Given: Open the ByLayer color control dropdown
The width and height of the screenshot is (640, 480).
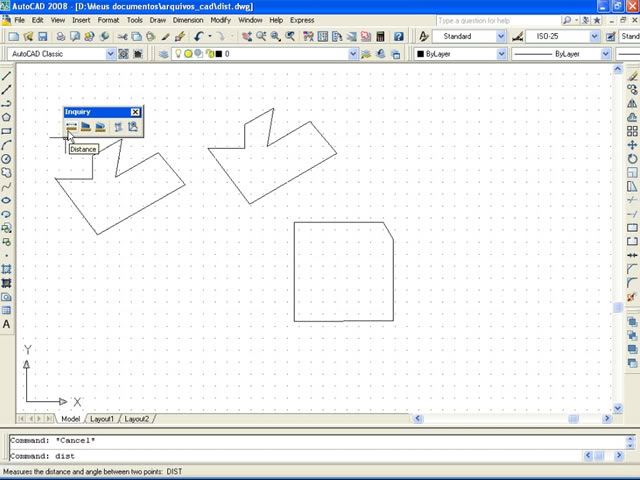Looking at the screenshot, I should pyautogui.click(x=502, y=54).
